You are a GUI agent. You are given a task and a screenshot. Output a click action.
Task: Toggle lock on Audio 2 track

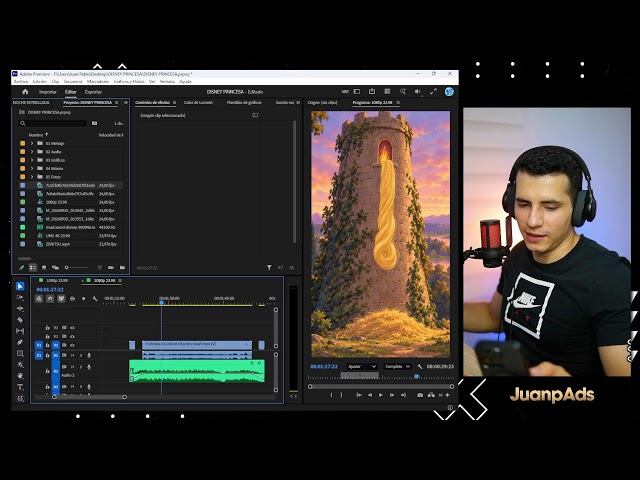tap(47, 371)
